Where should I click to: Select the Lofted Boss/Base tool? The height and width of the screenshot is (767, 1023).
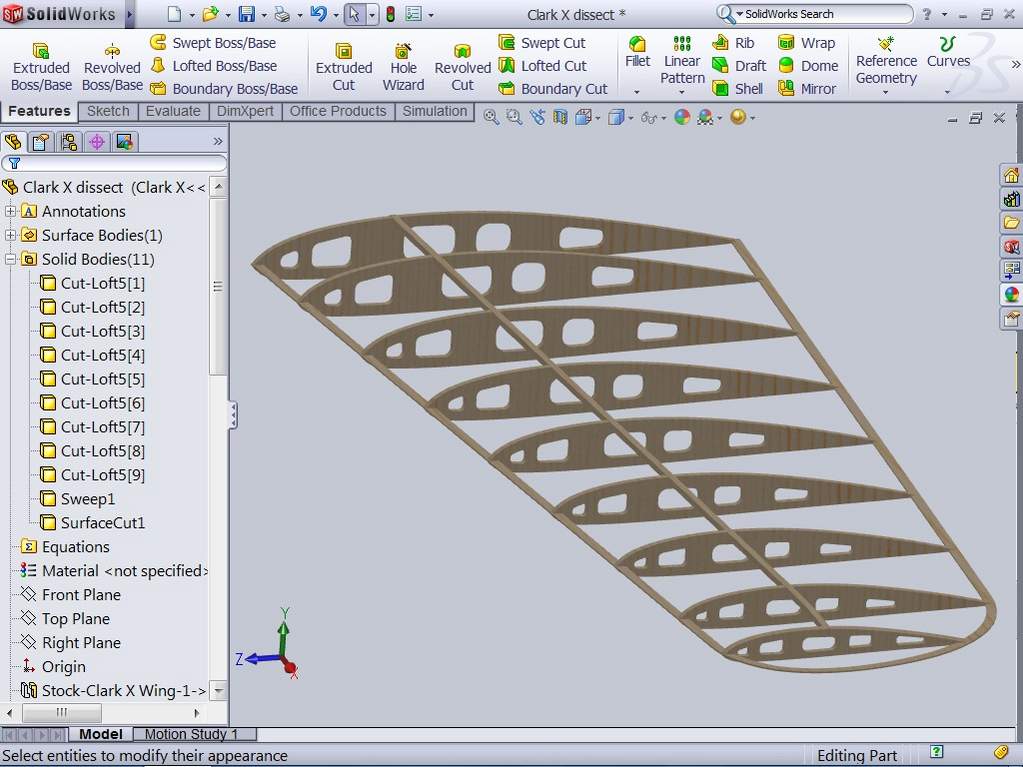[224, 65]
